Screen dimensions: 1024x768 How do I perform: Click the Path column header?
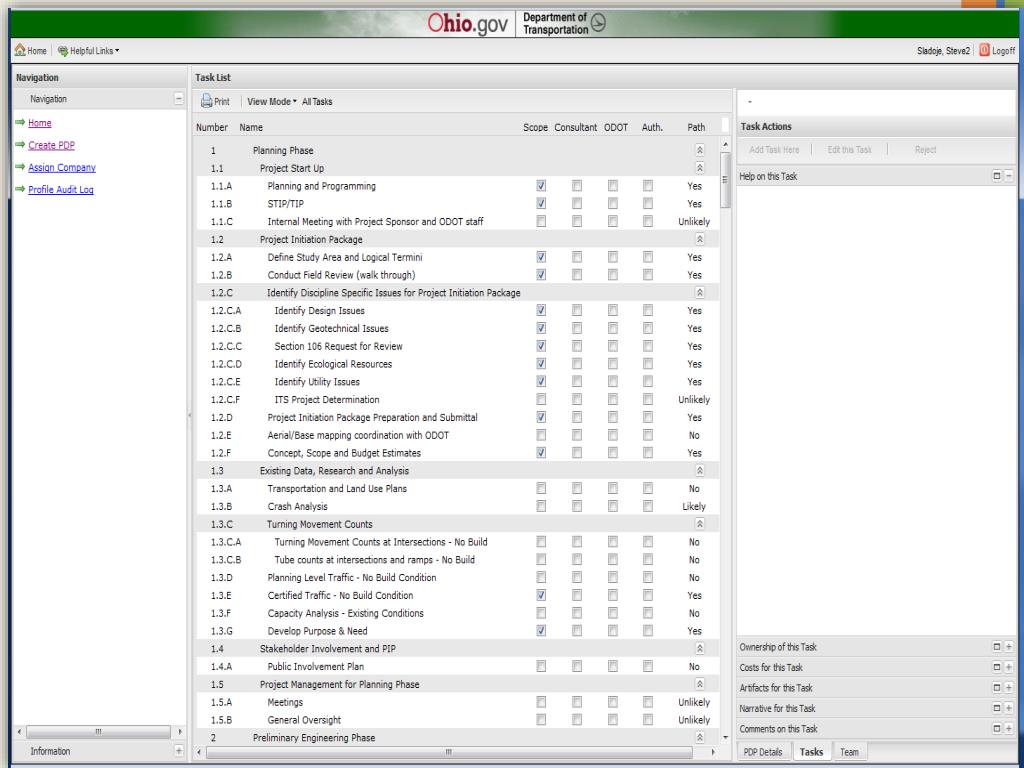coord(696,127)
